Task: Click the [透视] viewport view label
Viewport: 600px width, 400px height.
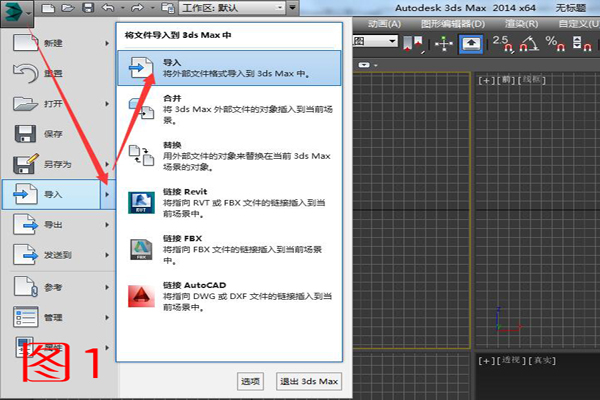Action: [511, 361]
